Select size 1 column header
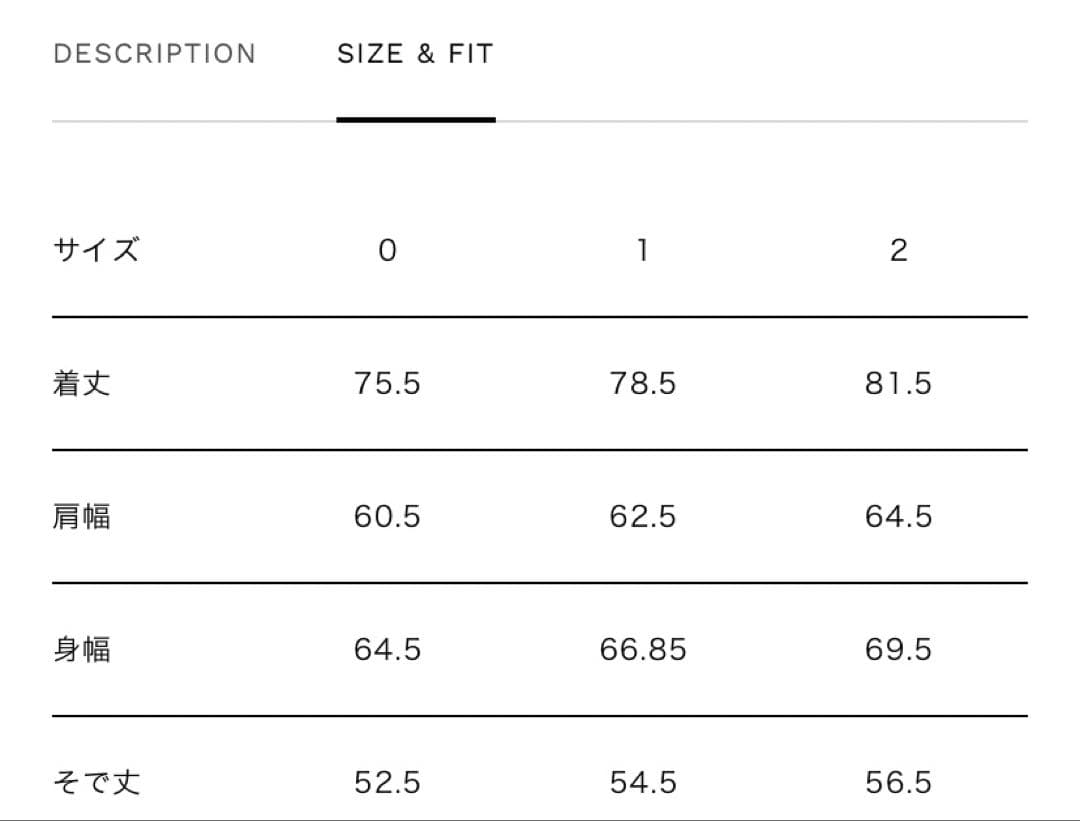The image size is (1080, 821). 643,251
